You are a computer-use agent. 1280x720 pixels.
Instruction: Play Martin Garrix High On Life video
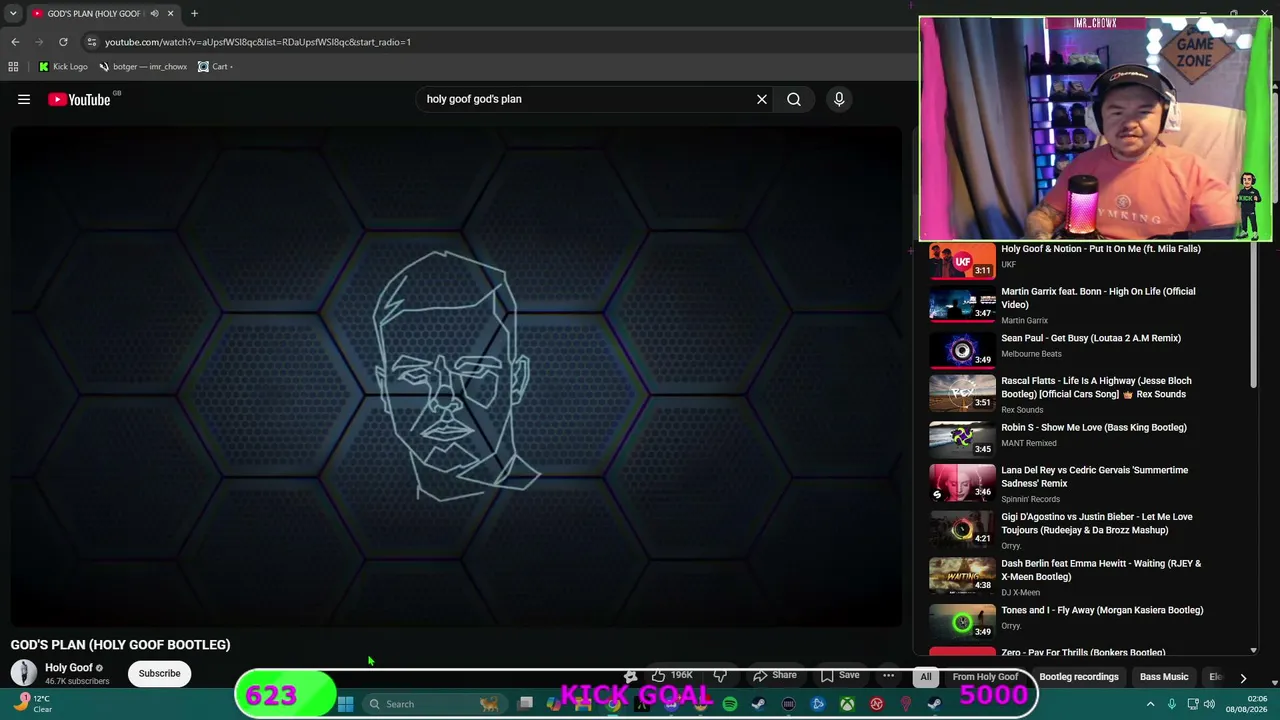pyautogui.click(x=1098, y=298)
